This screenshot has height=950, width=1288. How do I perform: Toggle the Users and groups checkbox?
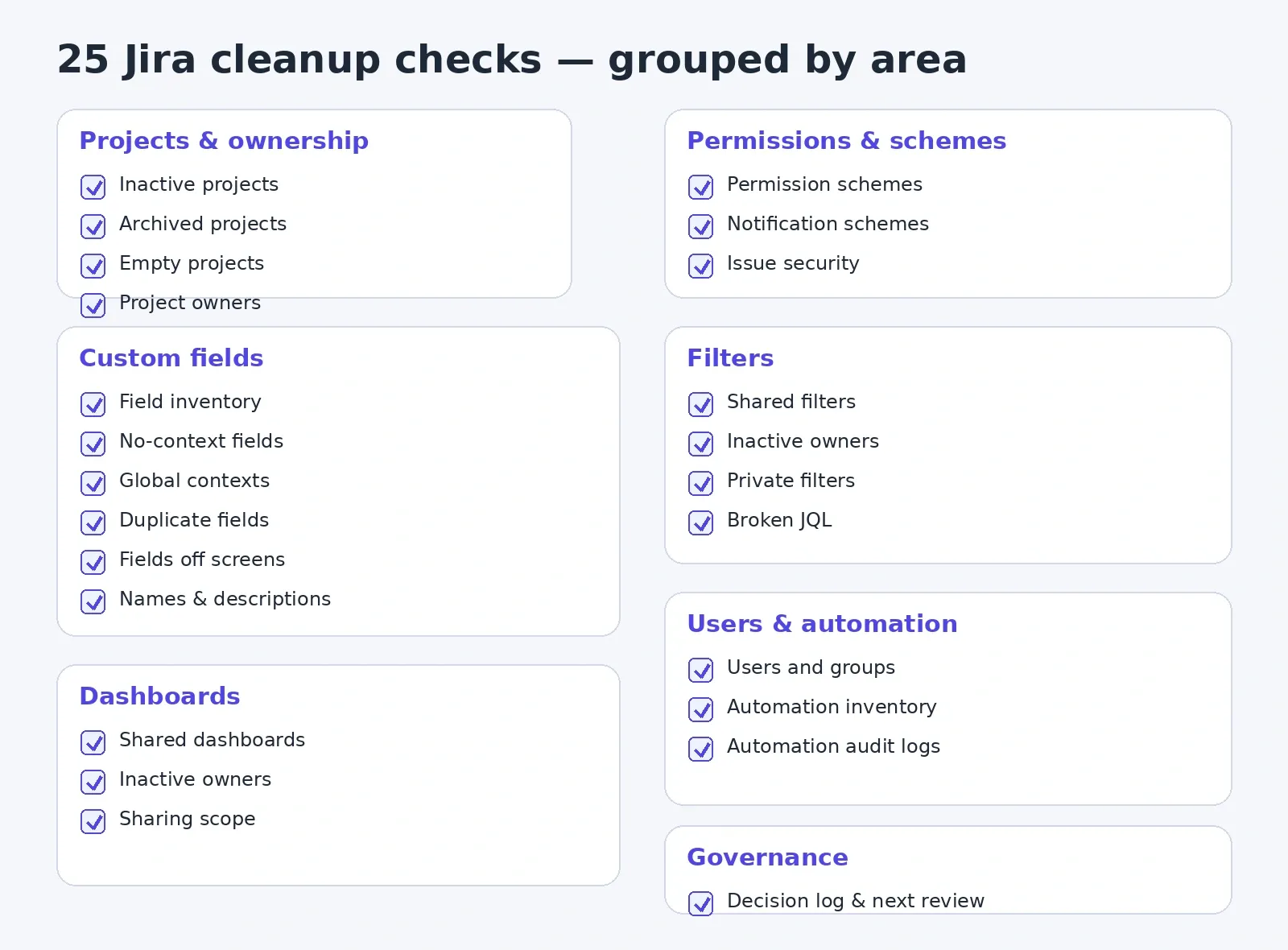[x=701, y=670]
